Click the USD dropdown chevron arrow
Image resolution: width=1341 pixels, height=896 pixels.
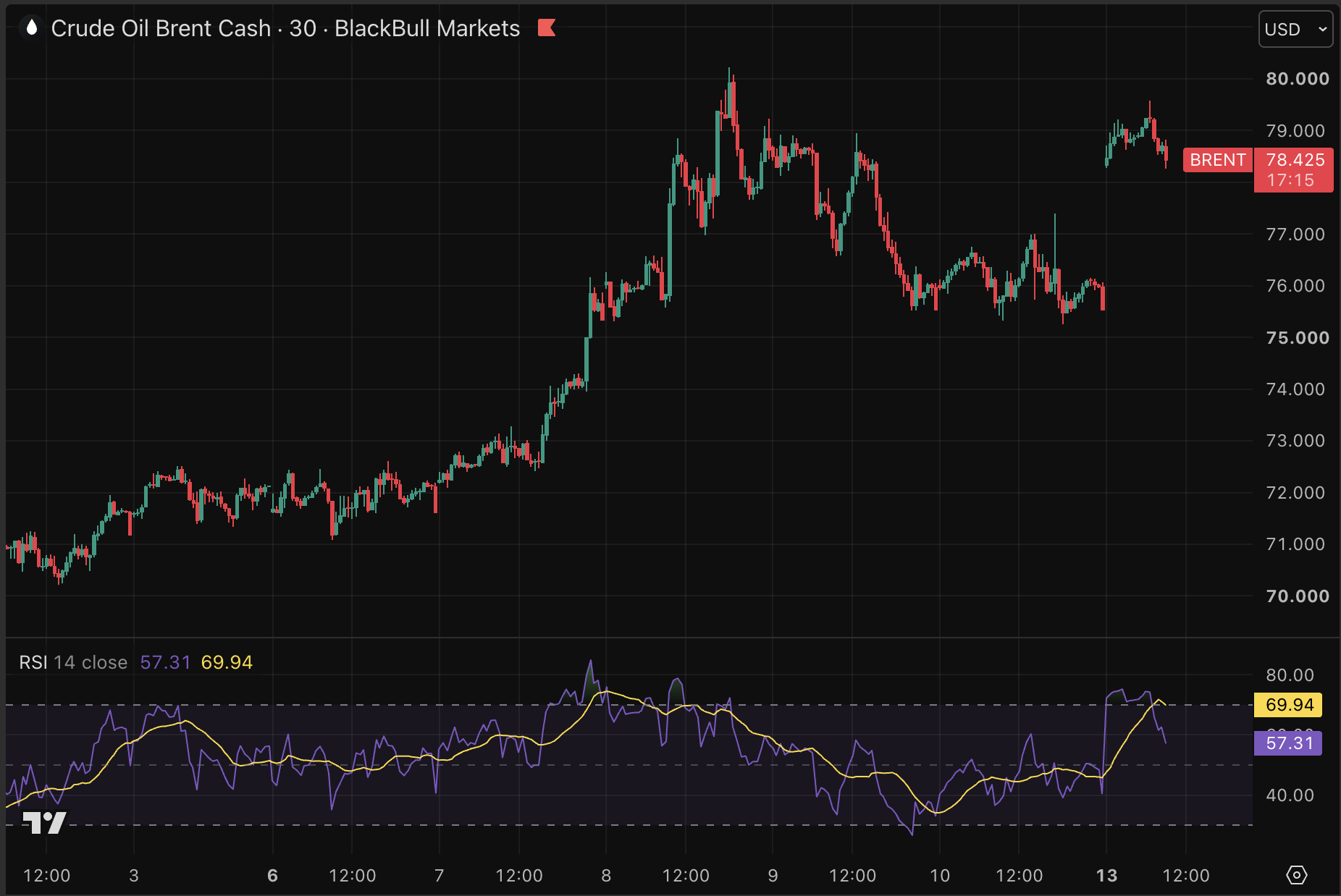coord(1322,30)
